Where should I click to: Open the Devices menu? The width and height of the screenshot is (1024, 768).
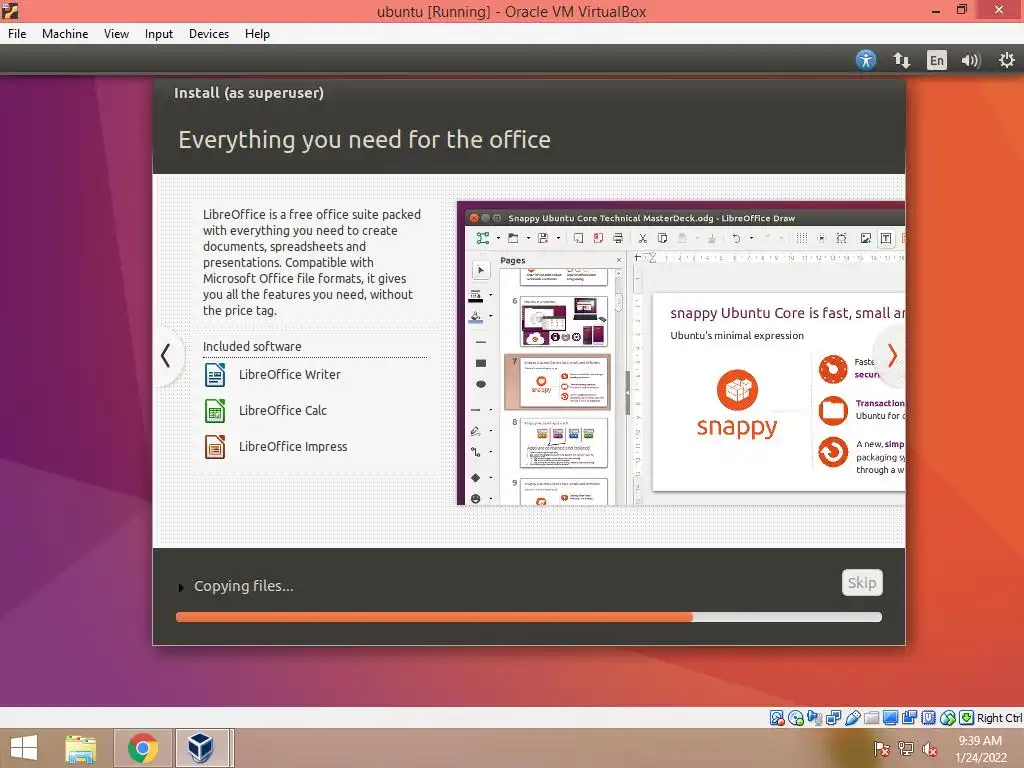click(209, 34)
